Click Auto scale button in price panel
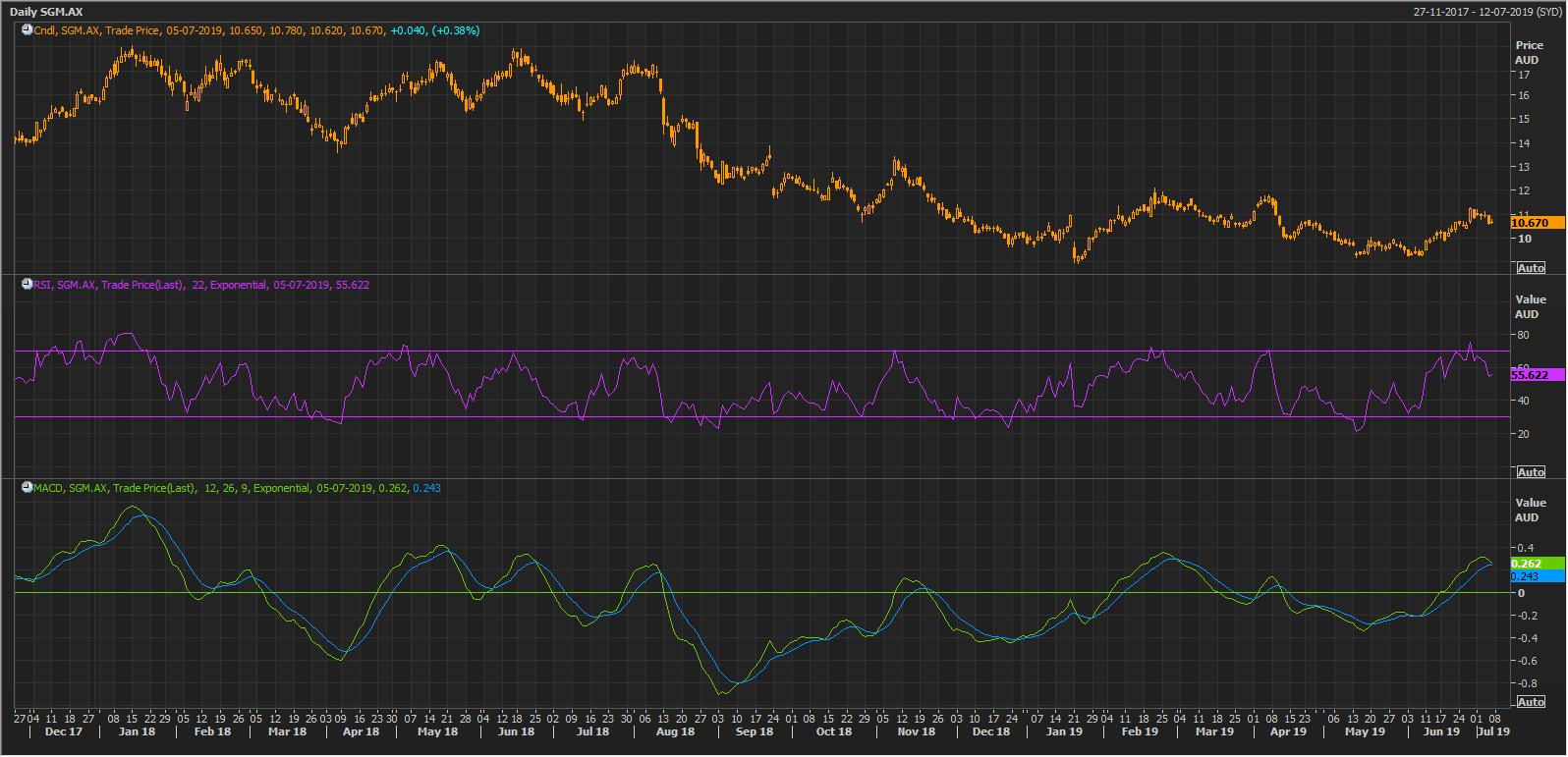 click(1531, 268)
